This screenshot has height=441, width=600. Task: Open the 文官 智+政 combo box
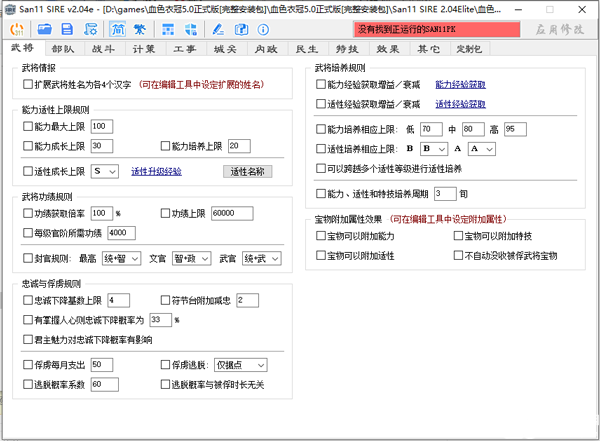[190, 258]
